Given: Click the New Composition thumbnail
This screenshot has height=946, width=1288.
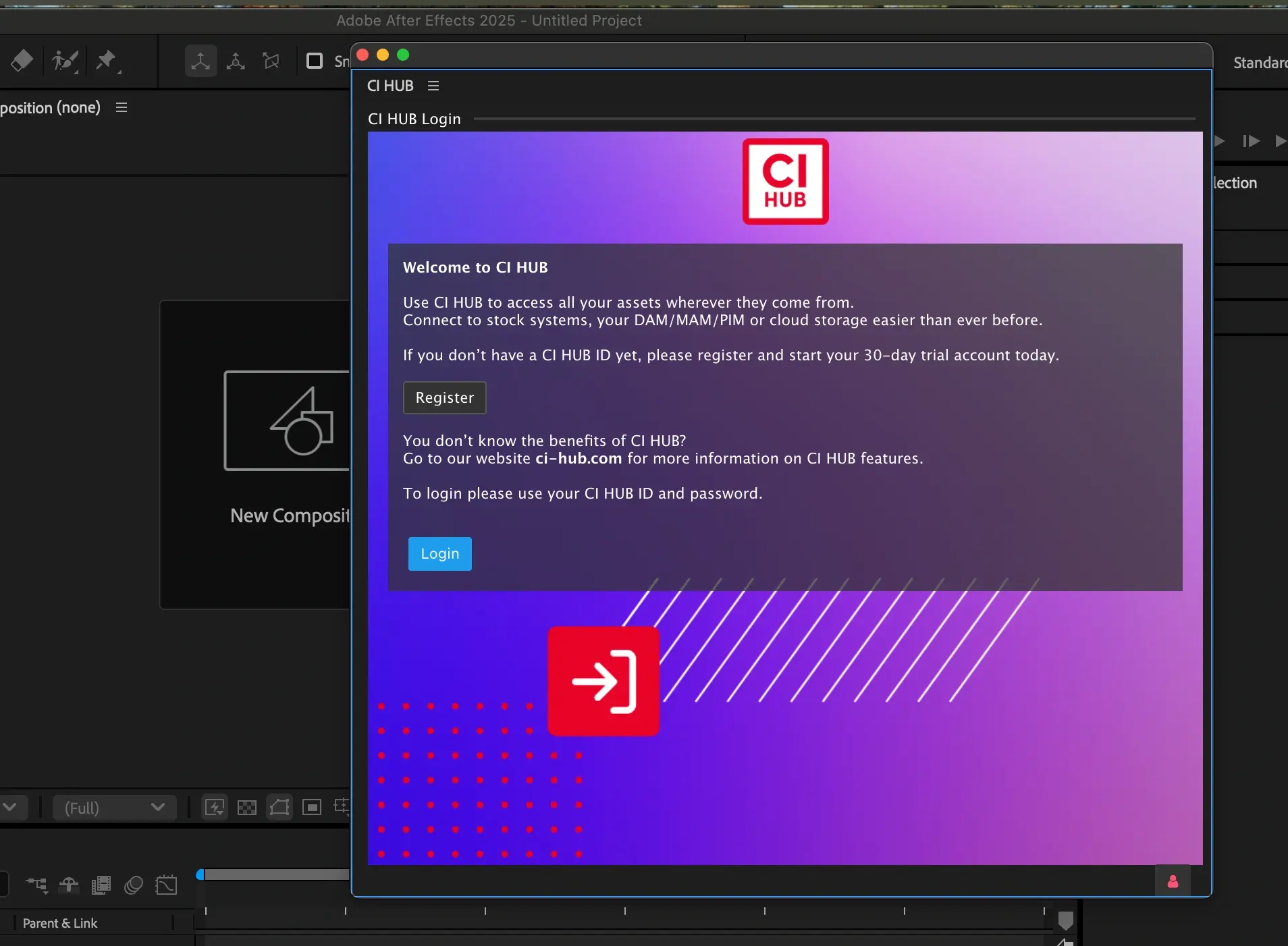Looking at the screenshot, I should 286,420.
